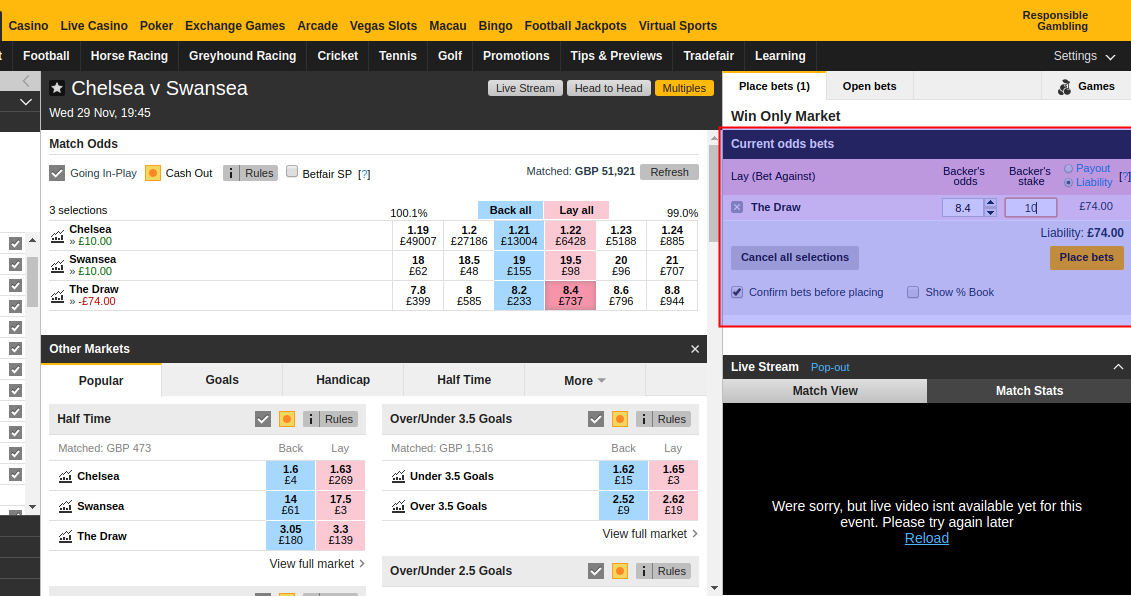Remove The Draw from the bet slip
The image size is (1131, 596).
coord(737,207)
